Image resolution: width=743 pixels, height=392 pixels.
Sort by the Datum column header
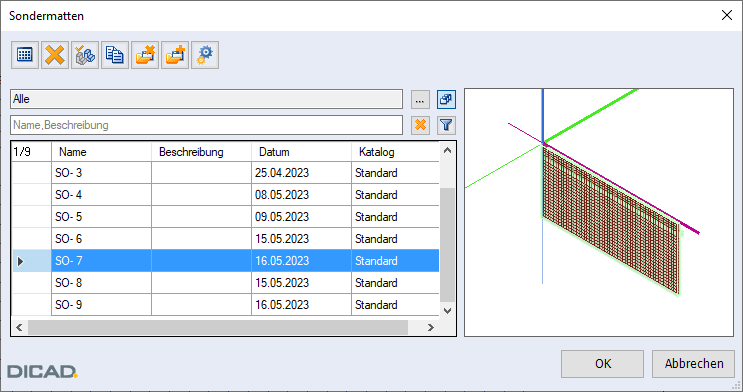click(301, 152)
